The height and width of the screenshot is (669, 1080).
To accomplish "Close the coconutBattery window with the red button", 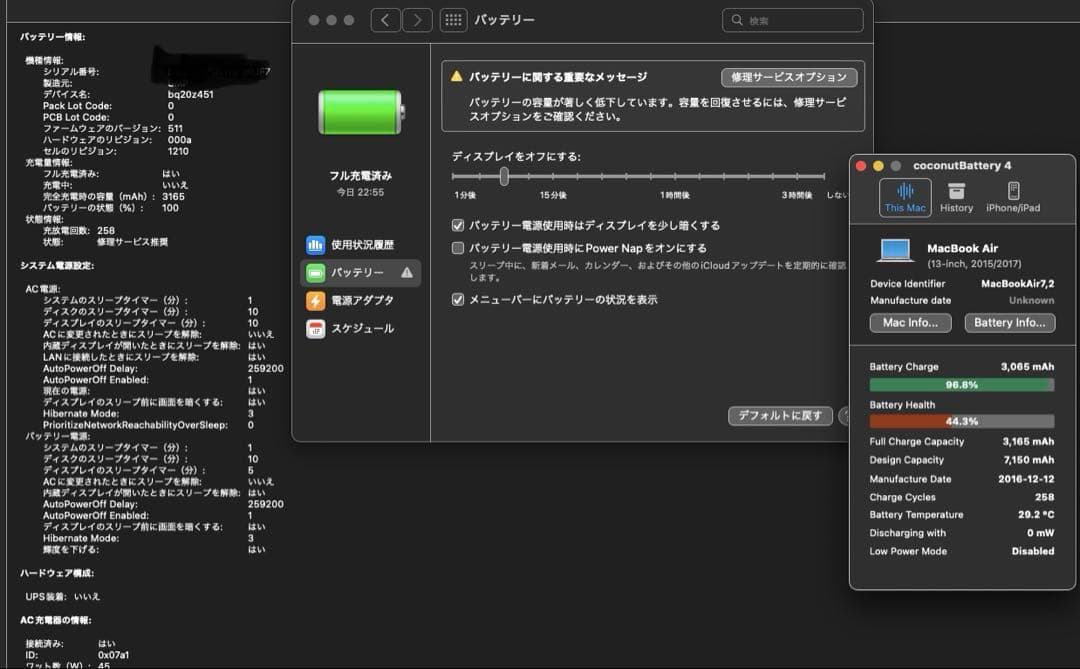I will pos(861,166).
